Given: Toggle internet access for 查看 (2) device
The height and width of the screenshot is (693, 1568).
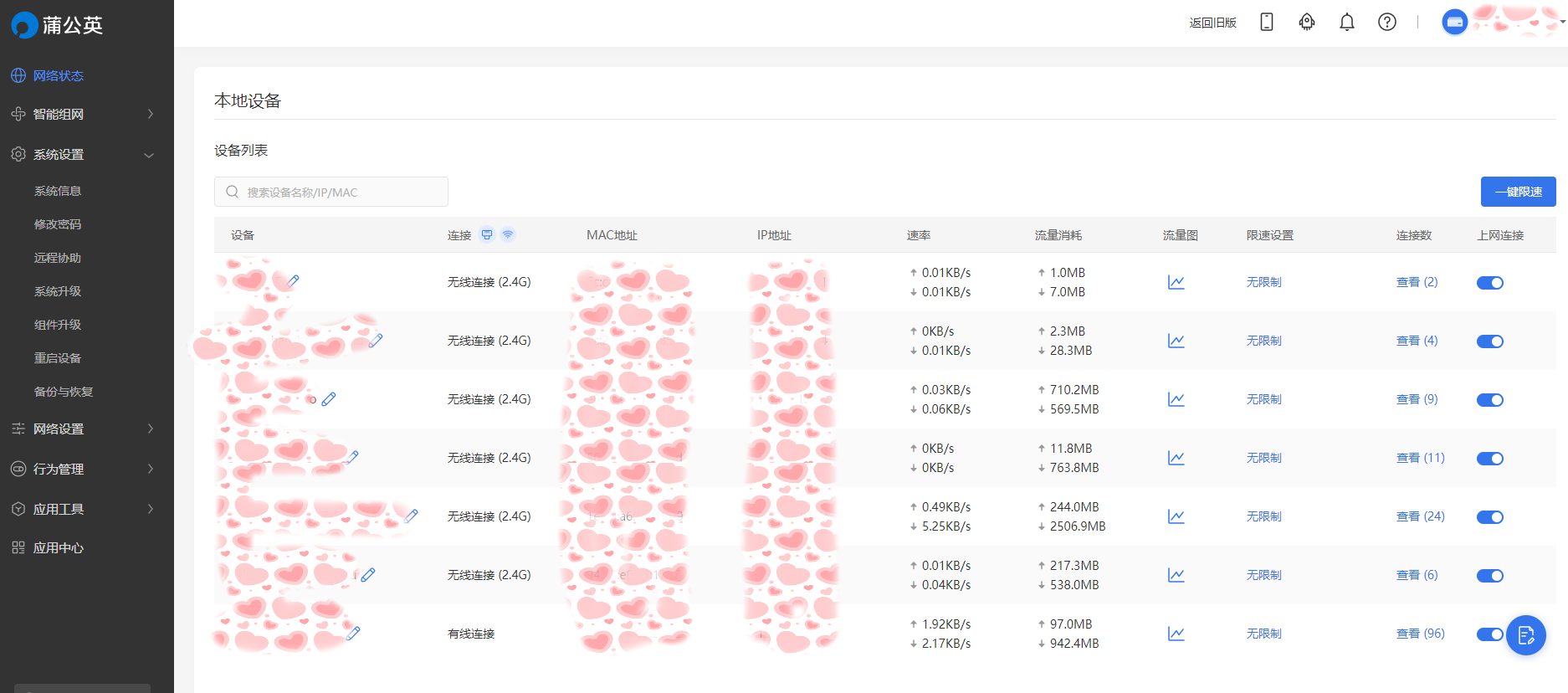Looking at the screenshot, I should 1490,283.
